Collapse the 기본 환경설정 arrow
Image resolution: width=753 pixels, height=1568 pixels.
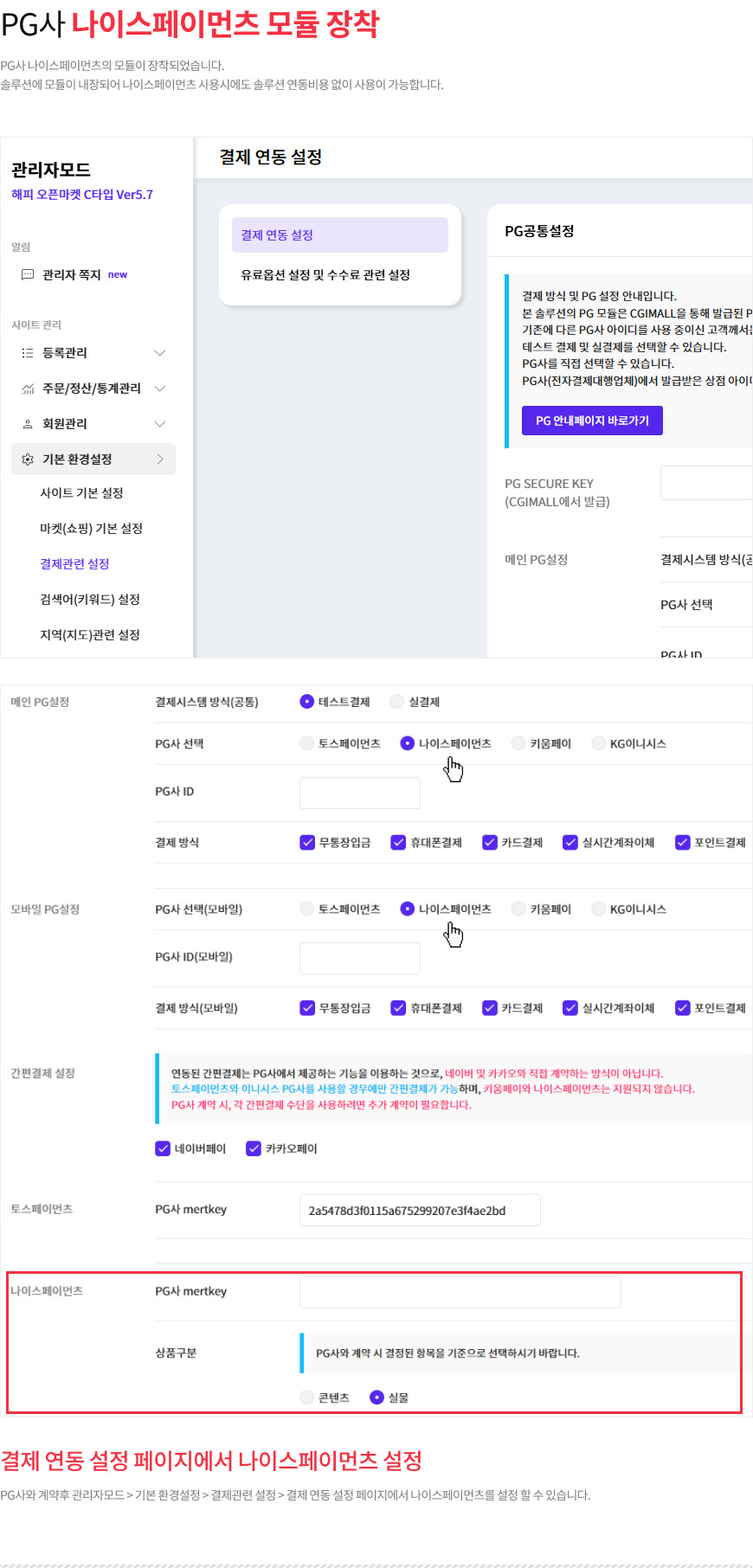[x=160, y=459]
